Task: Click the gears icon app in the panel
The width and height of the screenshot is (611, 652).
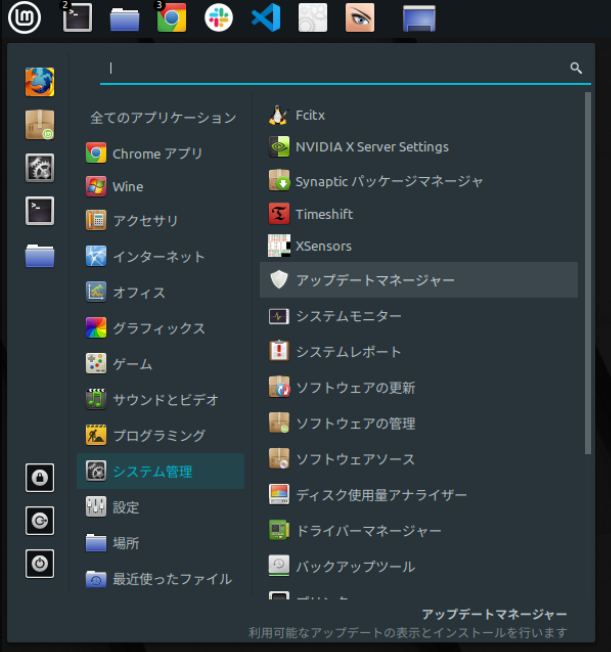Action: [x=313, y=17]
